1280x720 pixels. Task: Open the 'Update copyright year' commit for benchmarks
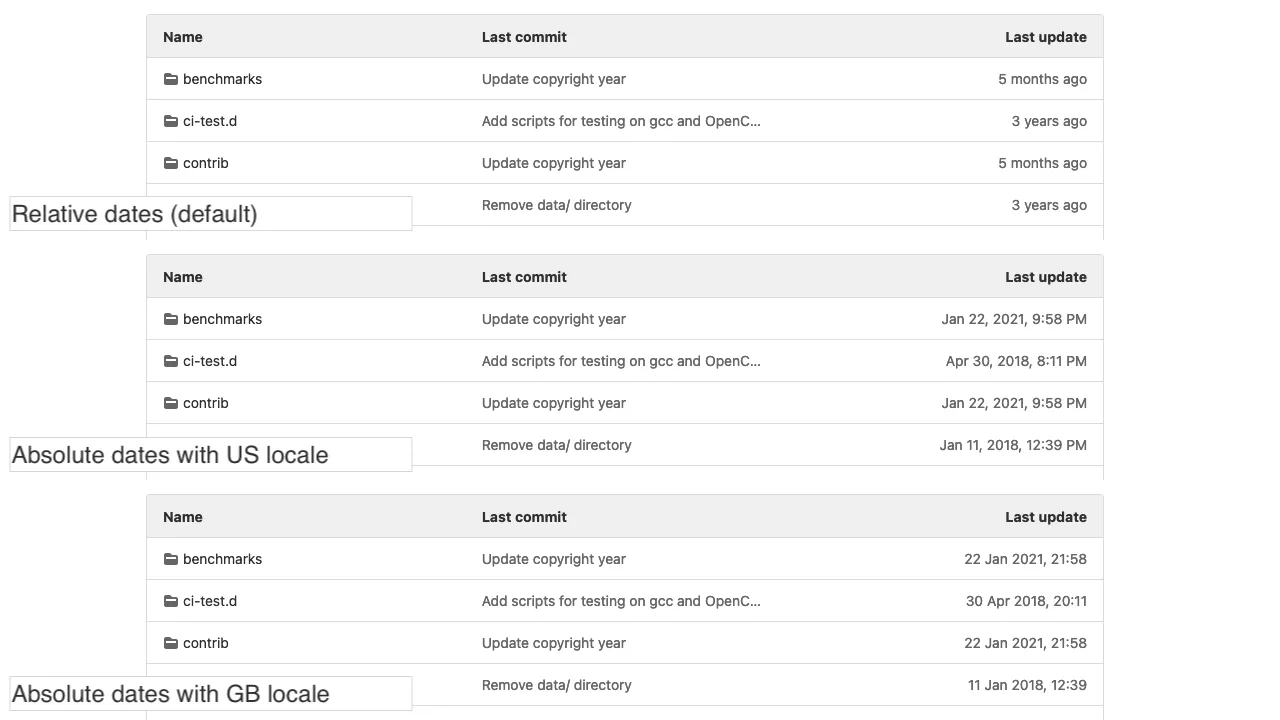click(554, 79)
